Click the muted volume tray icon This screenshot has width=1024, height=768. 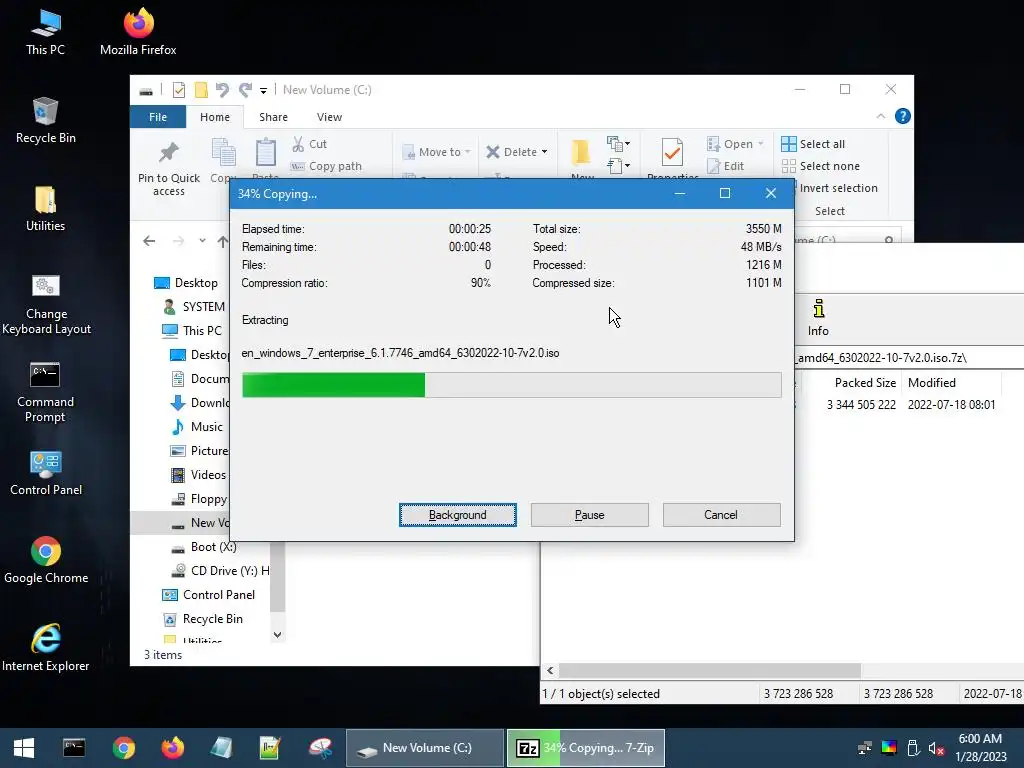pos(936,748)
